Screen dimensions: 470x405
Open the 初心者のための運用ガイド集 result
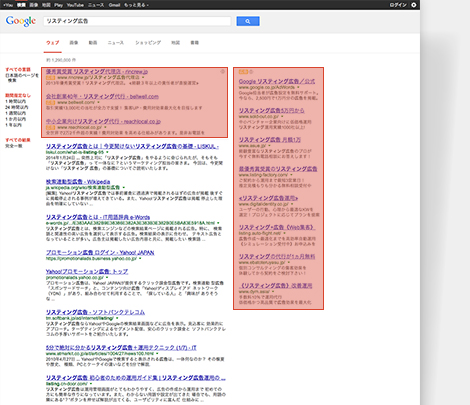click(x=135, y=378)
